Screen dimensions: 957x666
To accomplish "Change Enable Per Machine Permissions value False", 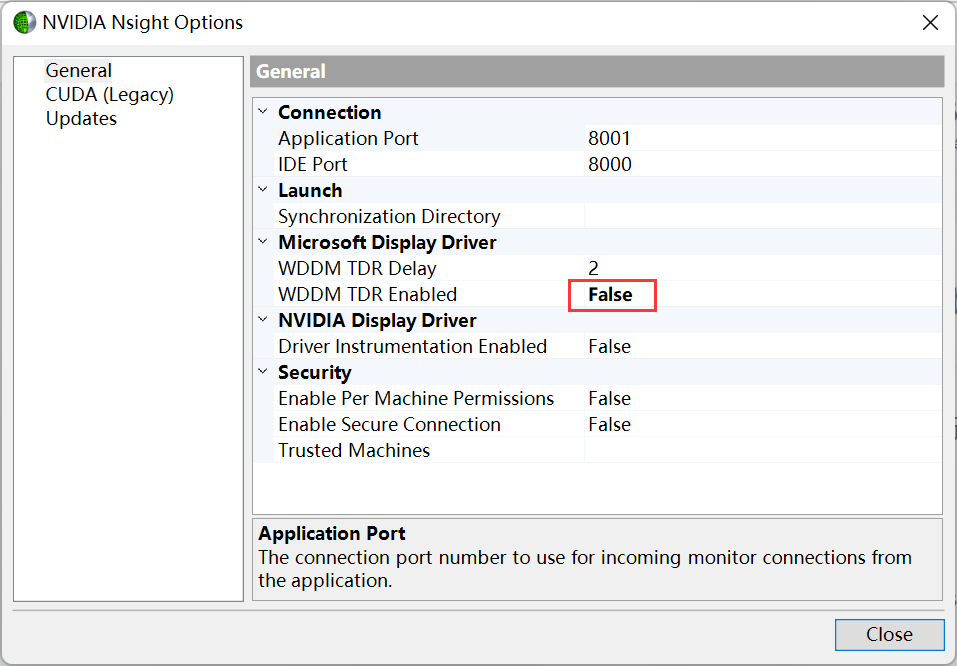I will [x=762, y=398].
